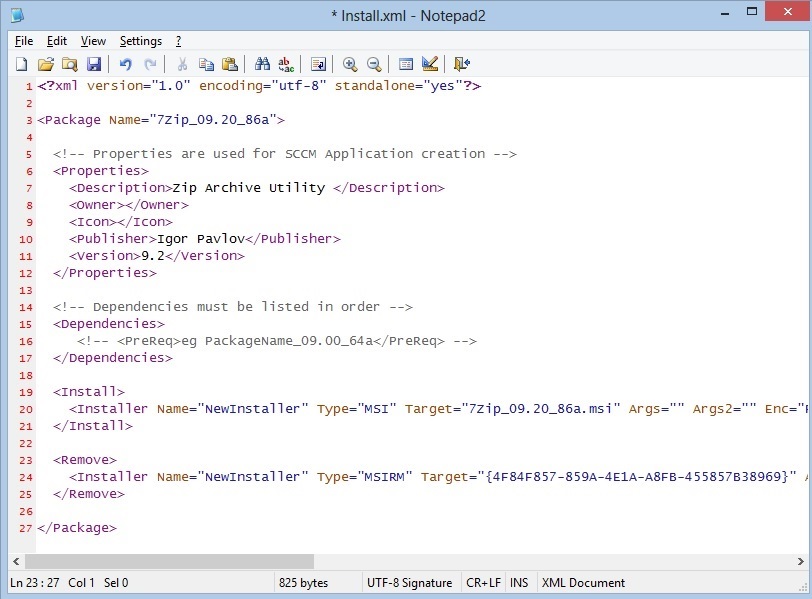
Task: Click the opening <Dependencies> tag
Action: tap(109, 324)
